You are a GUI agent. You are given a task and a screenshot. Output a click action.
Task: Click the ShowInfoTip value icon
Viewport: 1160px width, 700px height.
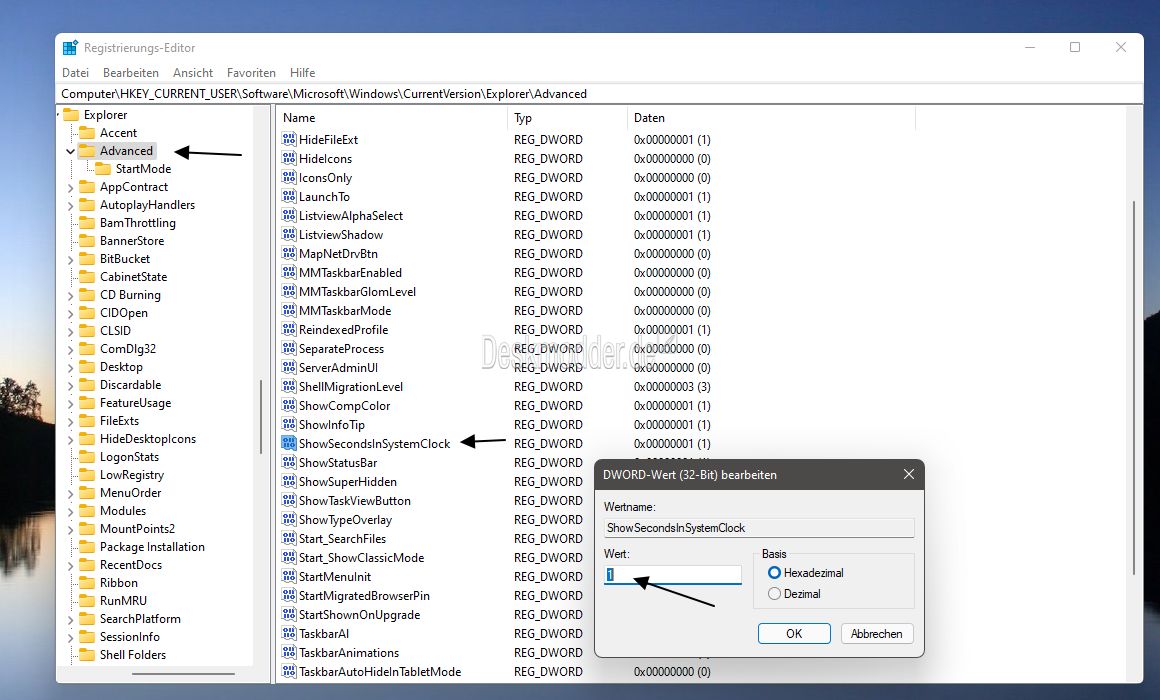pos(289,424)
